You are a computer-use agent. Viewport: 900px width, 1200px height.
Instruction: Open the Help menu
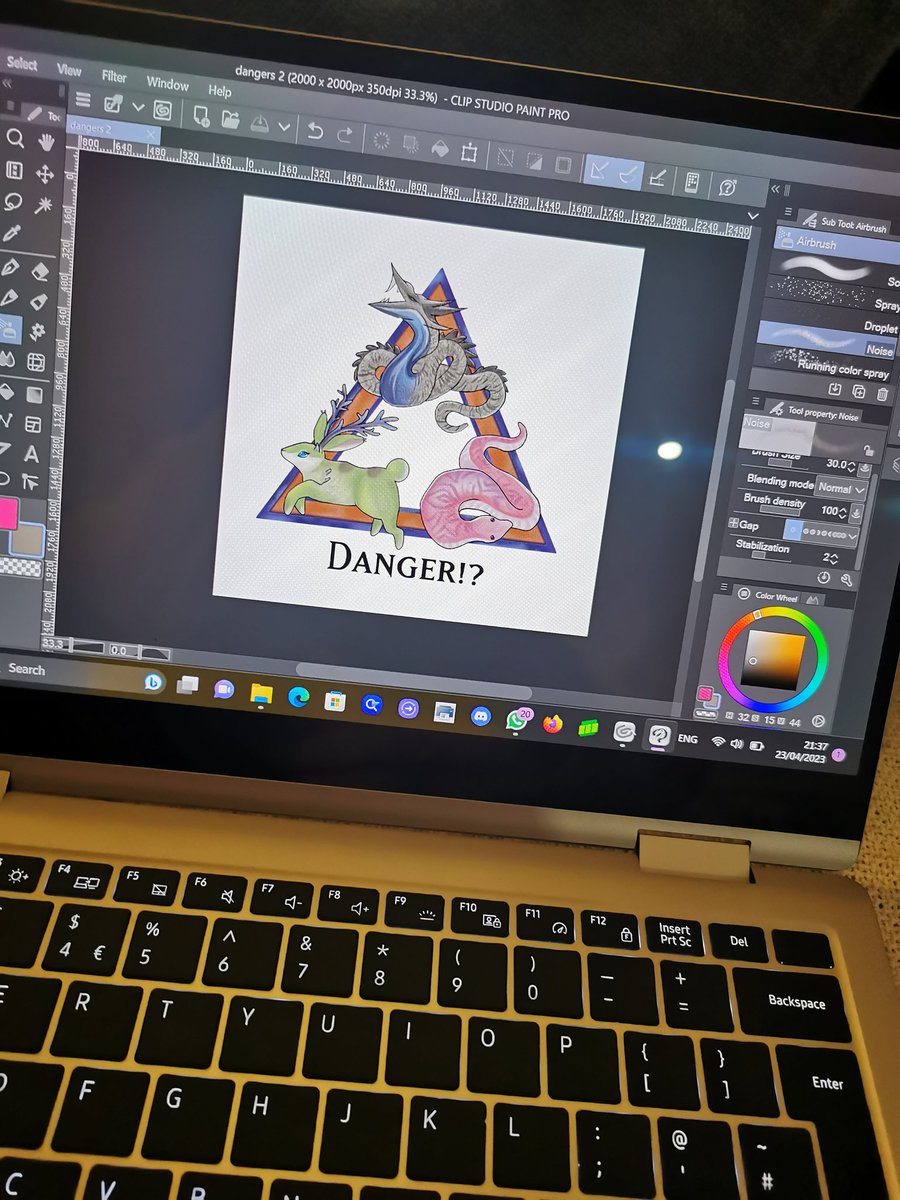coord(220,91)
